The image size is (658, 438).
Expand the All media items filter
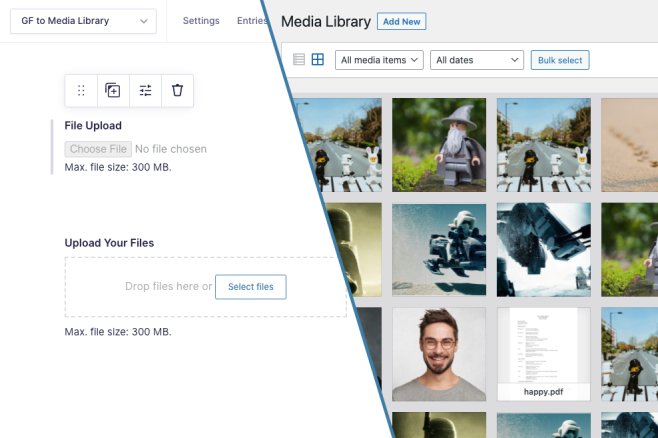379,60
